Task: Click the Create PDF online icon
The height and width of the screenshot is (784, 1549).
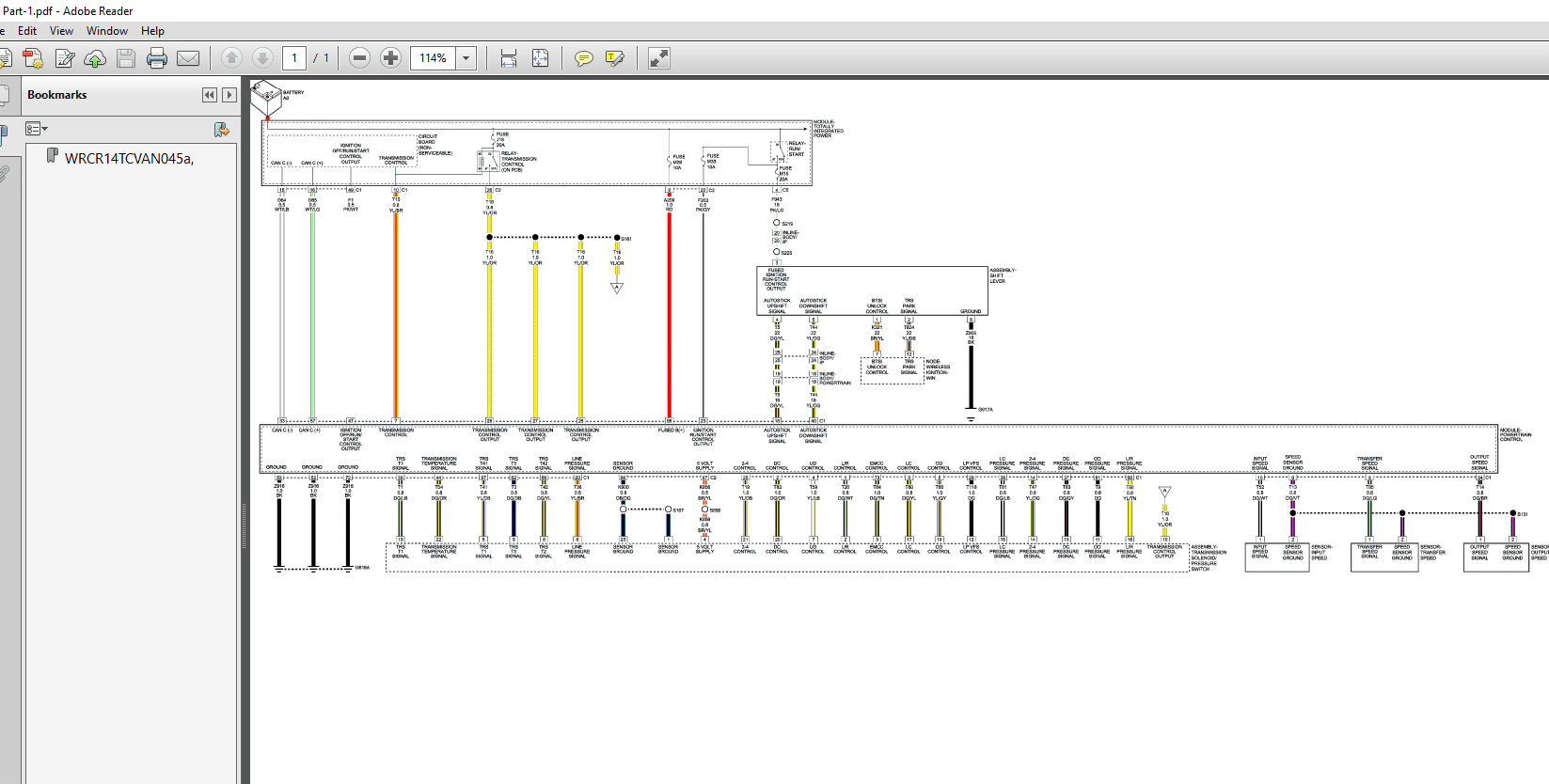Action: [33, 58]
